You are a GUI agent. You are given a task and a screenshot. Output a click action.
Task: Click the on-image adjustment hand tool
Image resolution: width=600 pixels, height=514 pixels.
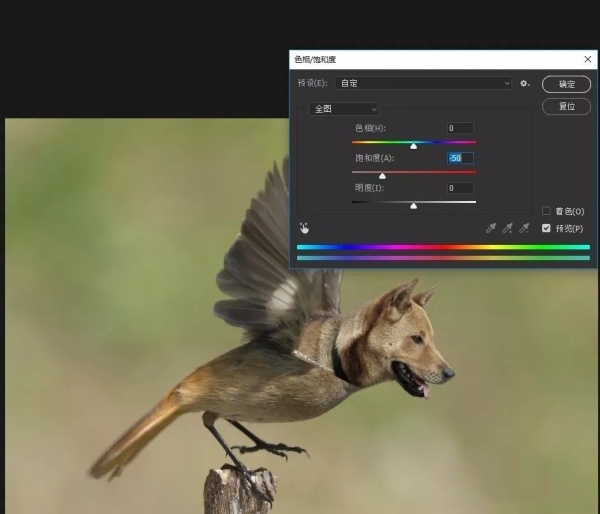tap(304, 228)
